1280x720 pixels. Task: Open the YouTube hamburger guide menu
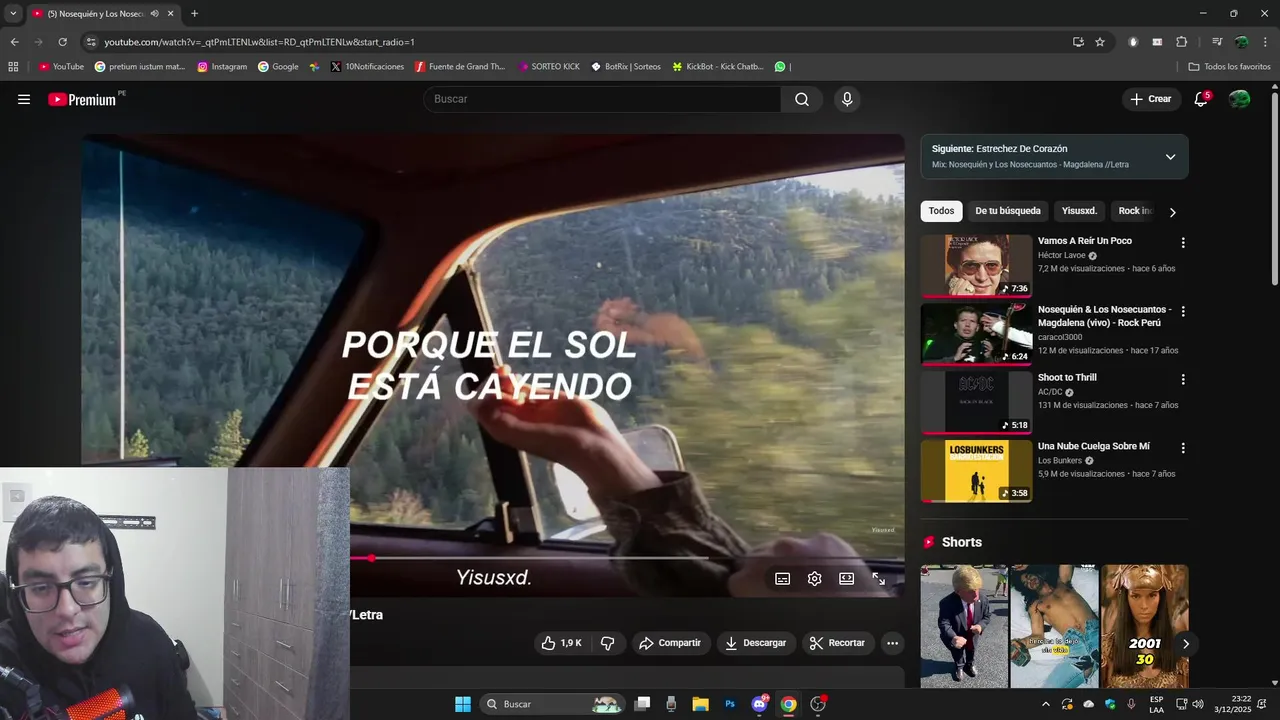pyautogui.click(x=24, y=99)
